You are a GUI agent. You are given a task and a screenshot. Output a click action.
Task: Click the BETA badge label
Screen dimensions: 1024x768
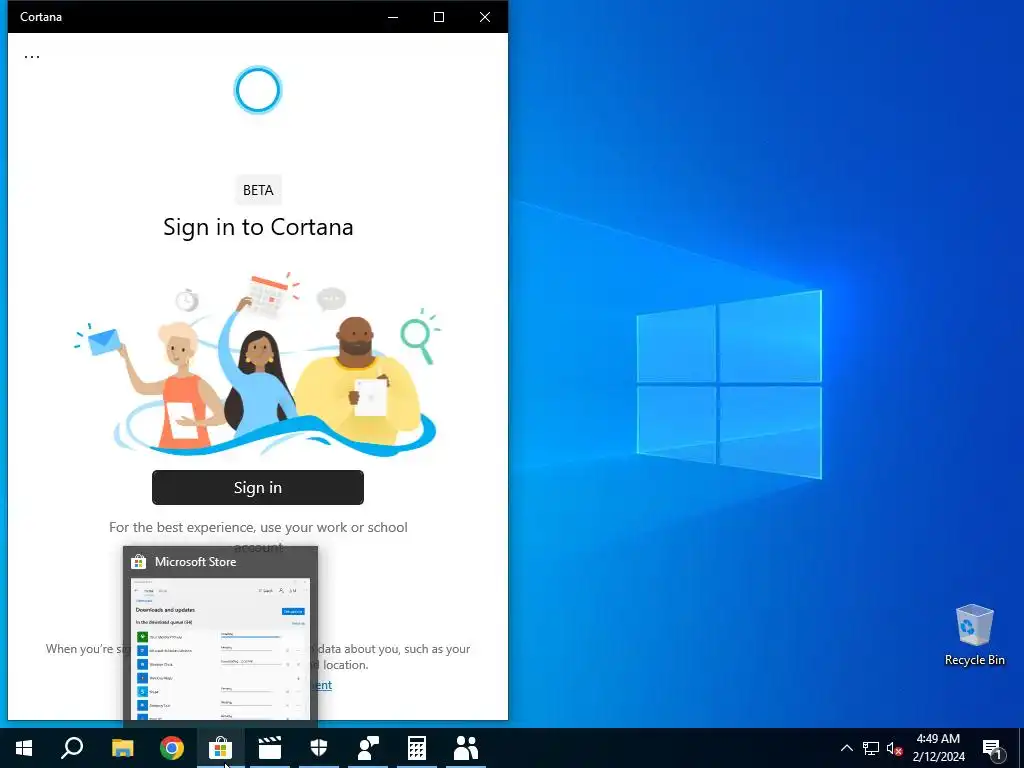coord(258,190)
